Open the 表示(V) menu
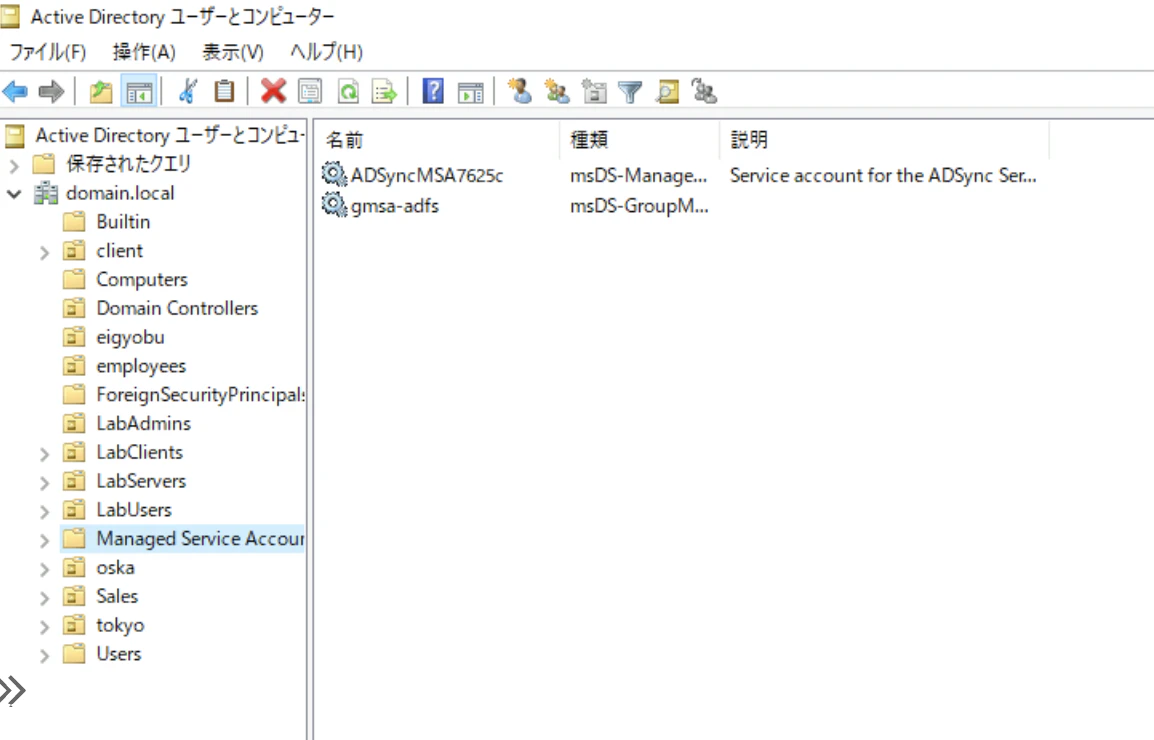Viewport: 1154px width, 740px height. (233, 52)
